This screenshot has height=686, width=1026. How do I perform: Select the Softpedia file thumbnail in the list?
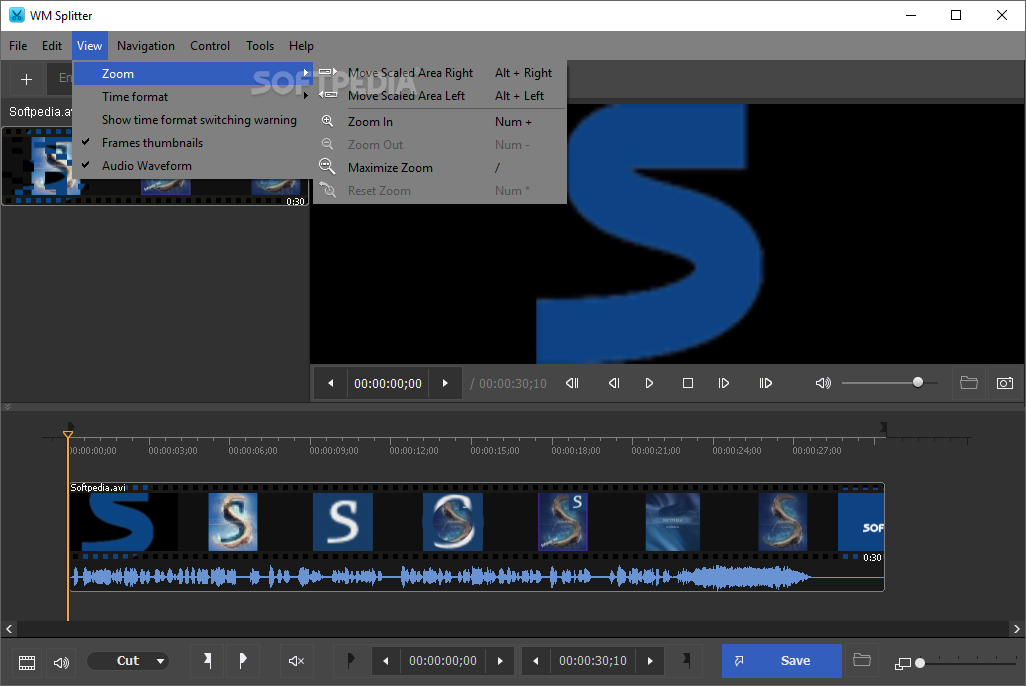pyautogui.click(x=155, y=166)
